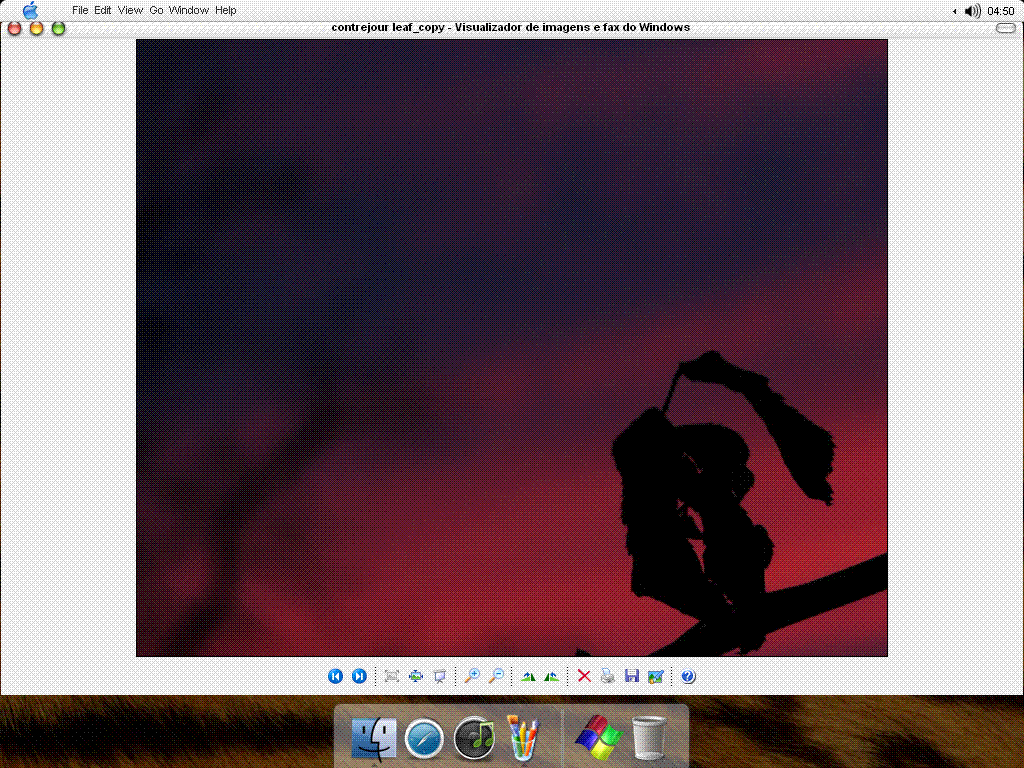Save a copy with floppy disk icon
Viewport: 1024px width, 768px height.
click(x=632, y=676)
